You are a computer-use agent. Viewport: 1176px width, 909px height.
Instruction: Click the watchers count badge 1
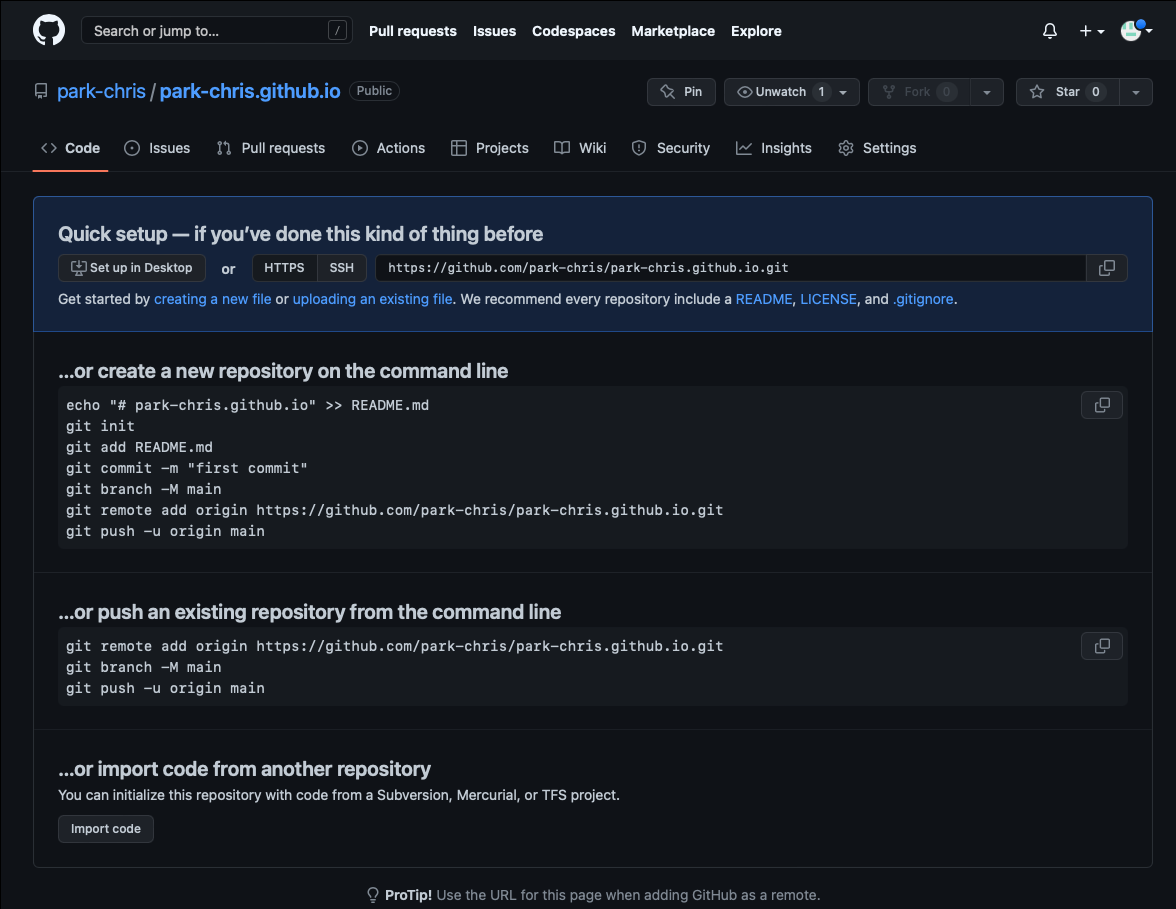[x=822, y=92]
